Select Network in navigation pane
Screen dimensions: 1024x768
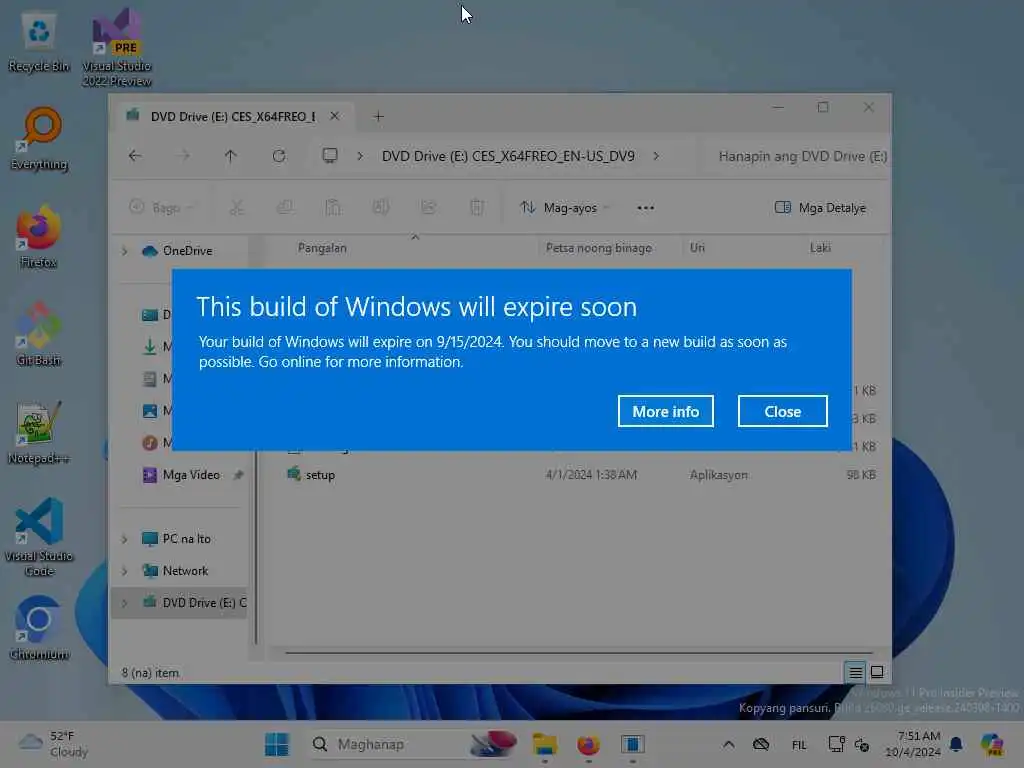tap(176, 571)
